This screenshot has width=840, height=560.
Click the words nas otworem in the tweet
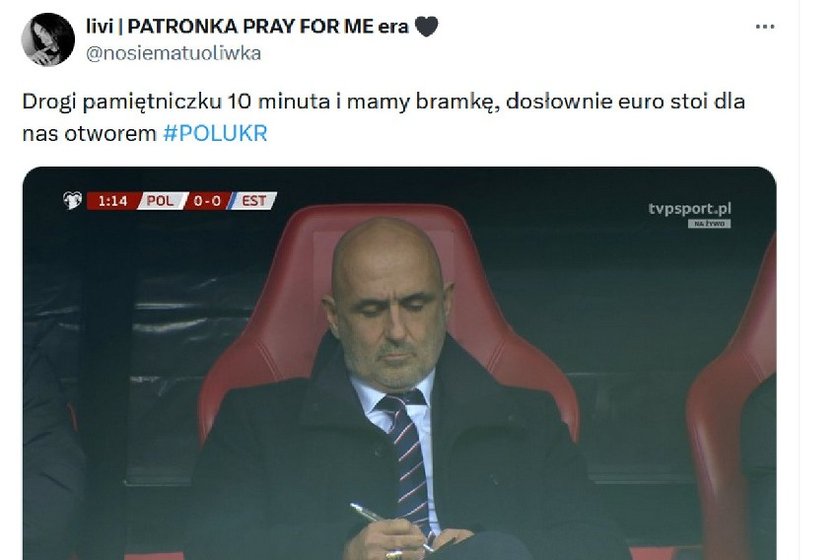[x=89, y=133]
